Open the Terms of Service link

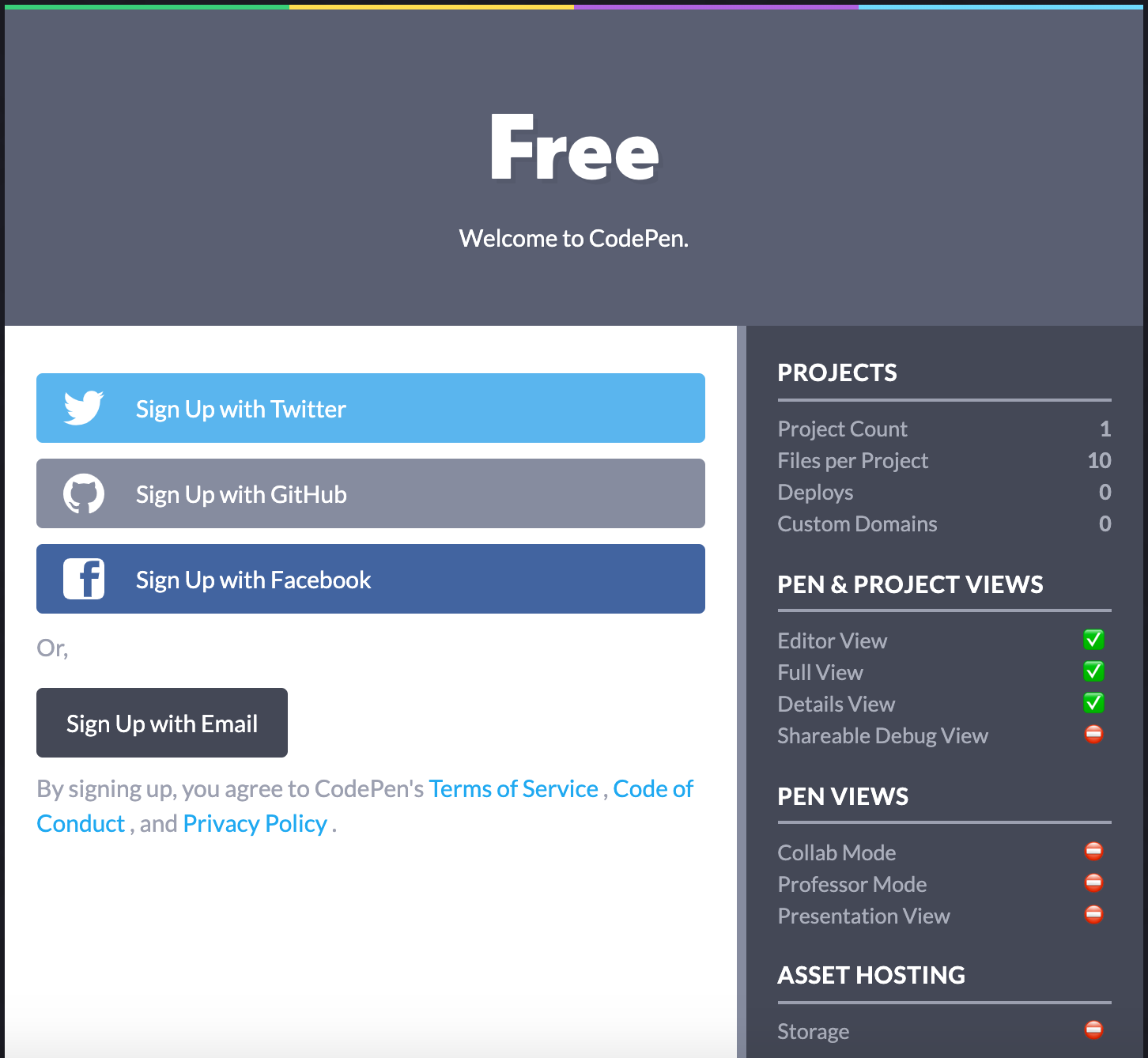(513, 788)
